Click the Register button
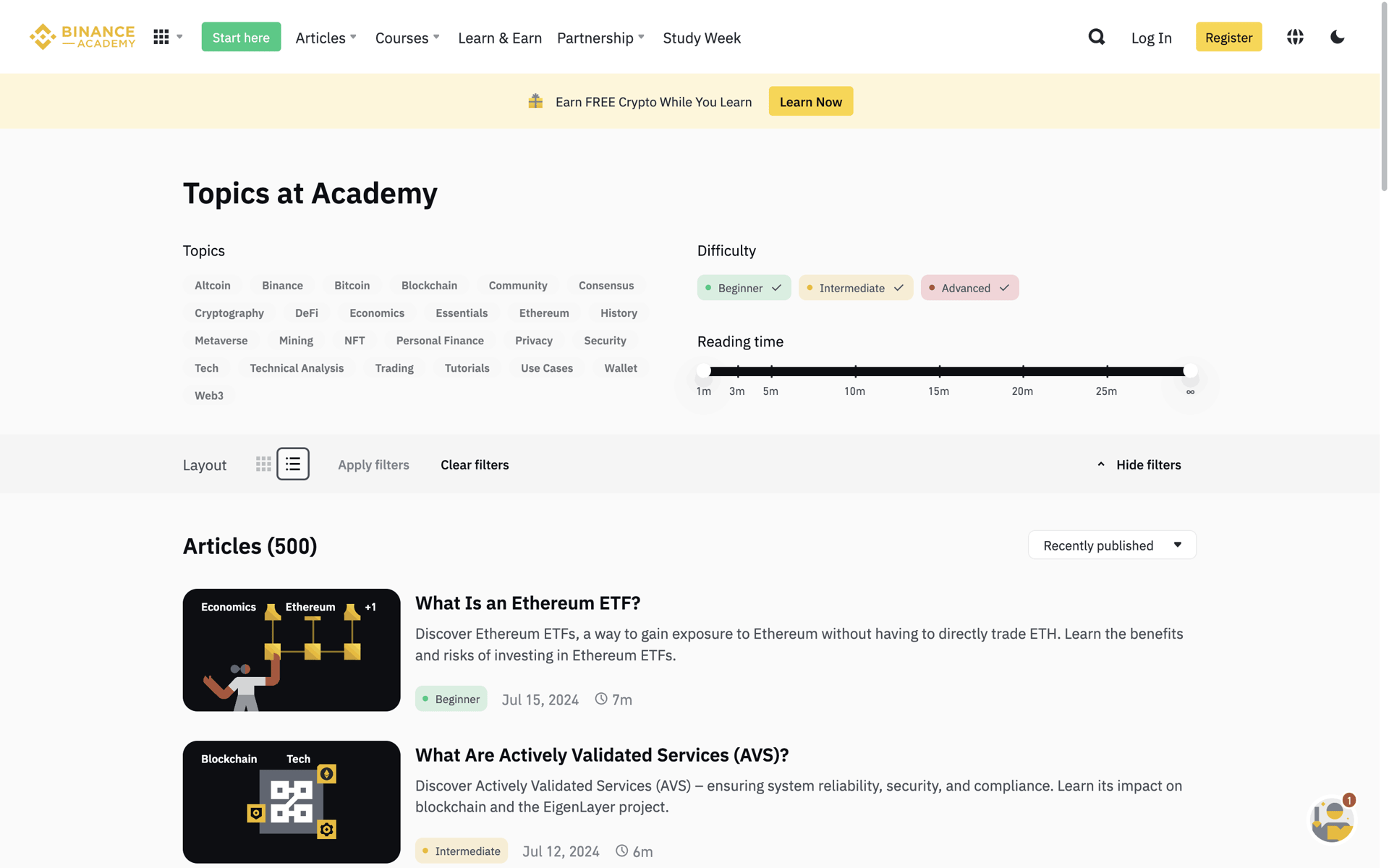Viewport: 1389px width, 868px height. pyautogui.click(x=1228, y=37)
